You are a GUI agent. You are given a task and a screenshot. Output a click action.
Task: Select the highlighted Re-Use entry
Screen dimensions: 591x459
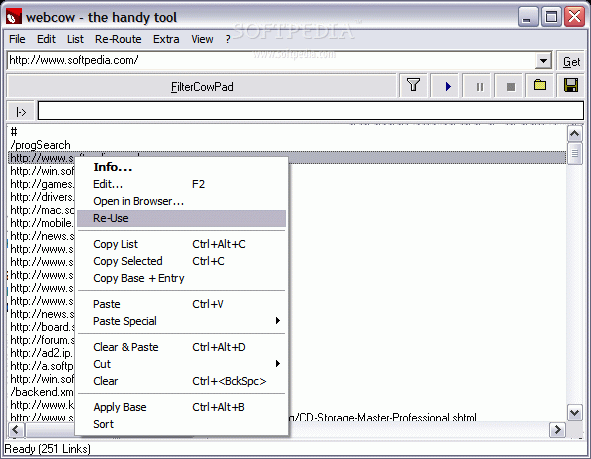(181, 218)
